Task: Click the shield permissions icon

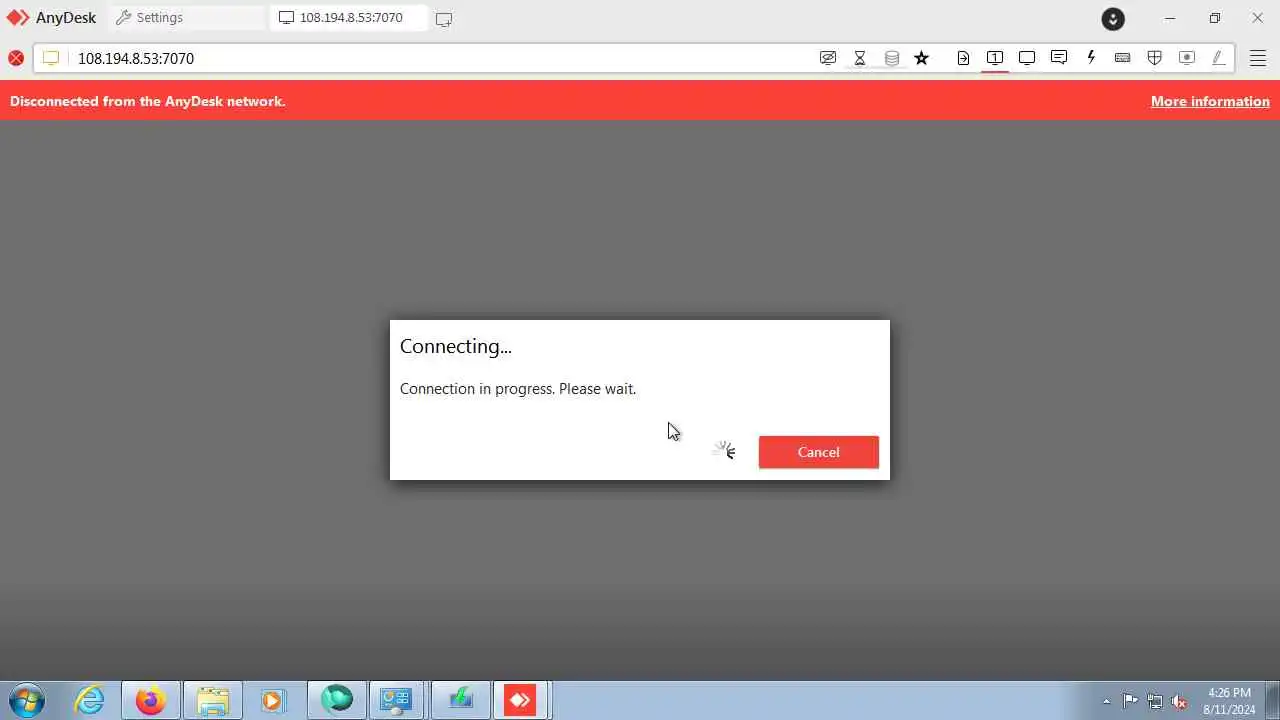Action: (1155, 58)
